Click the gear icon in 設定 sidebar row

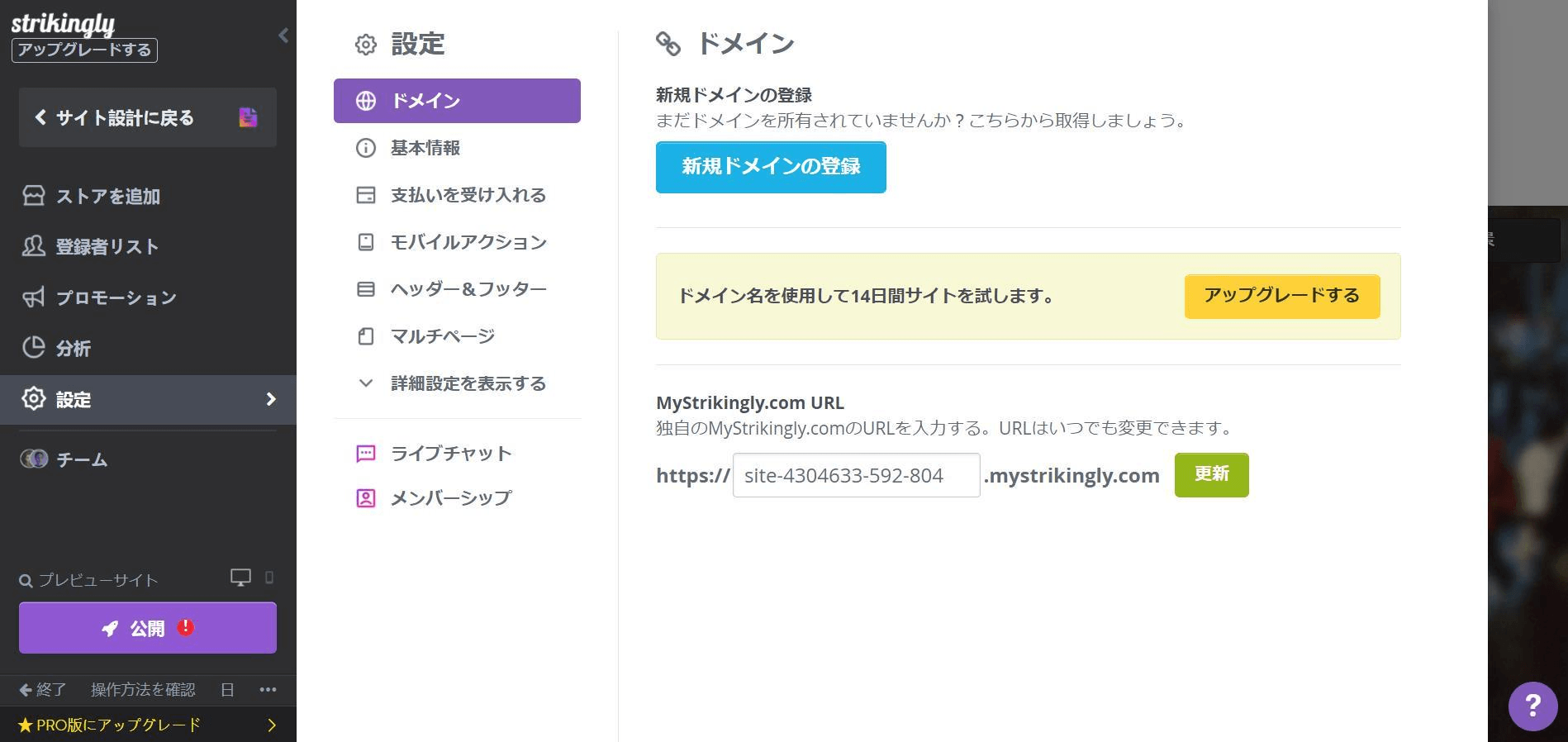point(34,398)
